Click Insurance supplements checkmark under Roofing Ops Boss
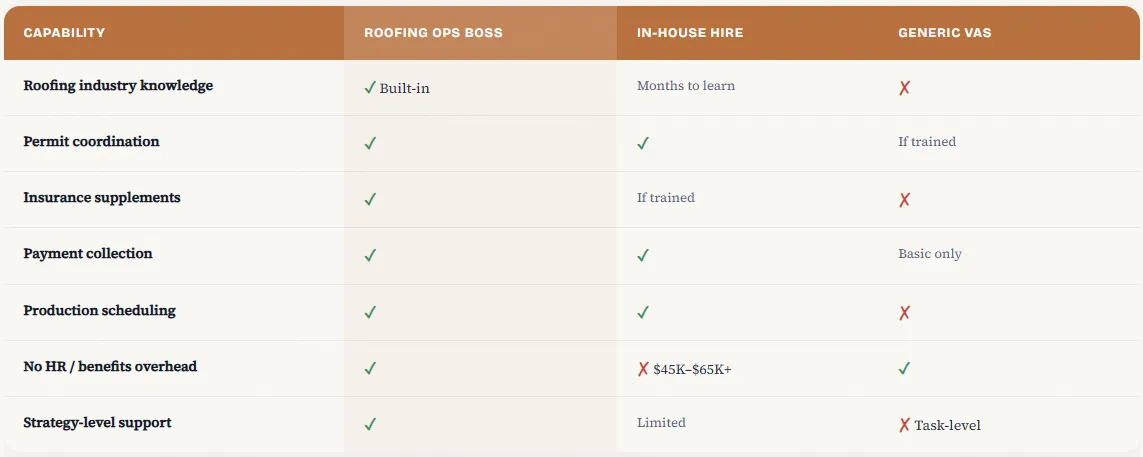This screenshot has height=457, width=1143. pyautogui.click(x=370, y=199)
